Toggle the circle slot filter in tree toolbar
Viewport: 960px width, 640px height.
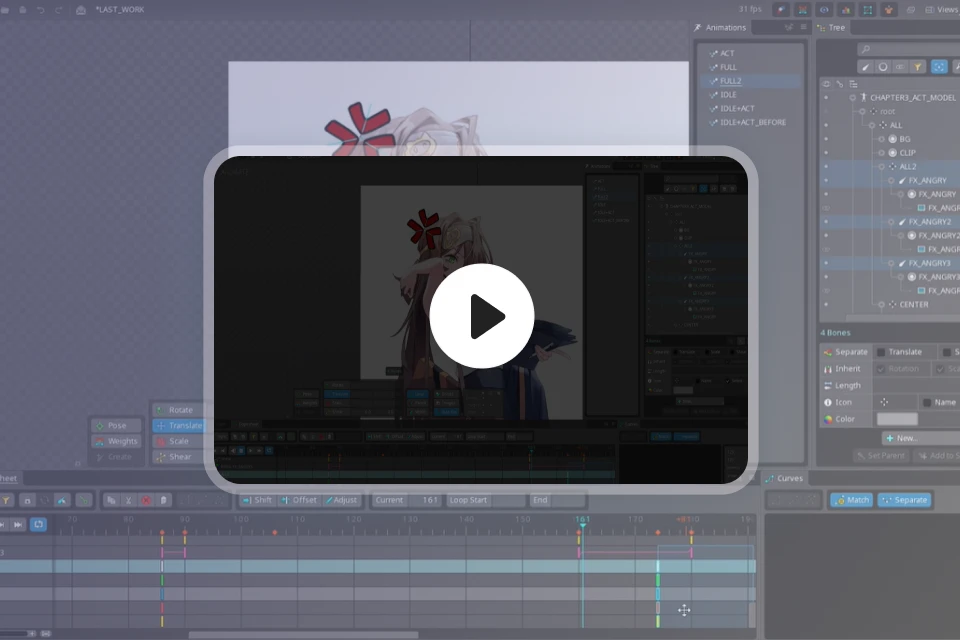pos(883,67)
